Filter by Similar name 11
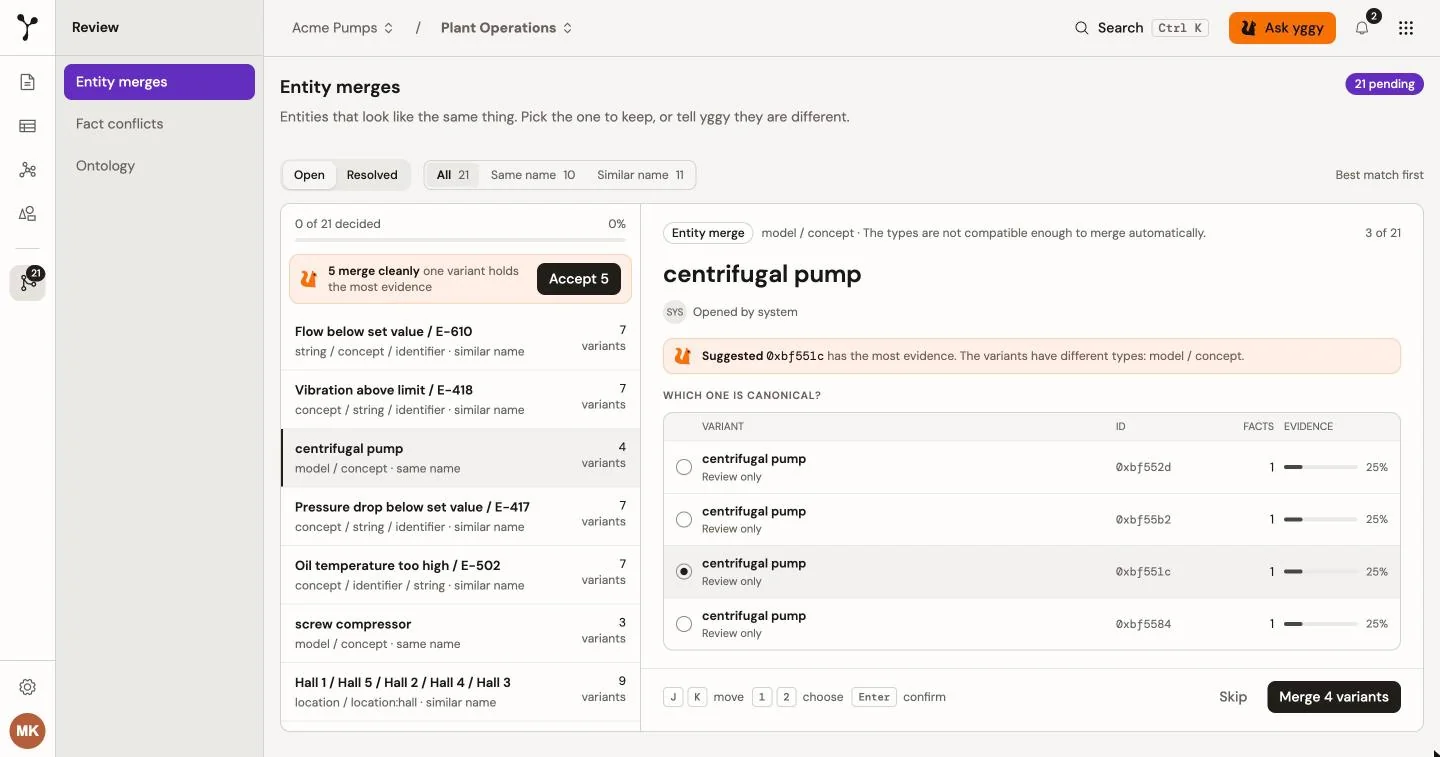This screenshot has height=757, width=1440. coord(640,175)
